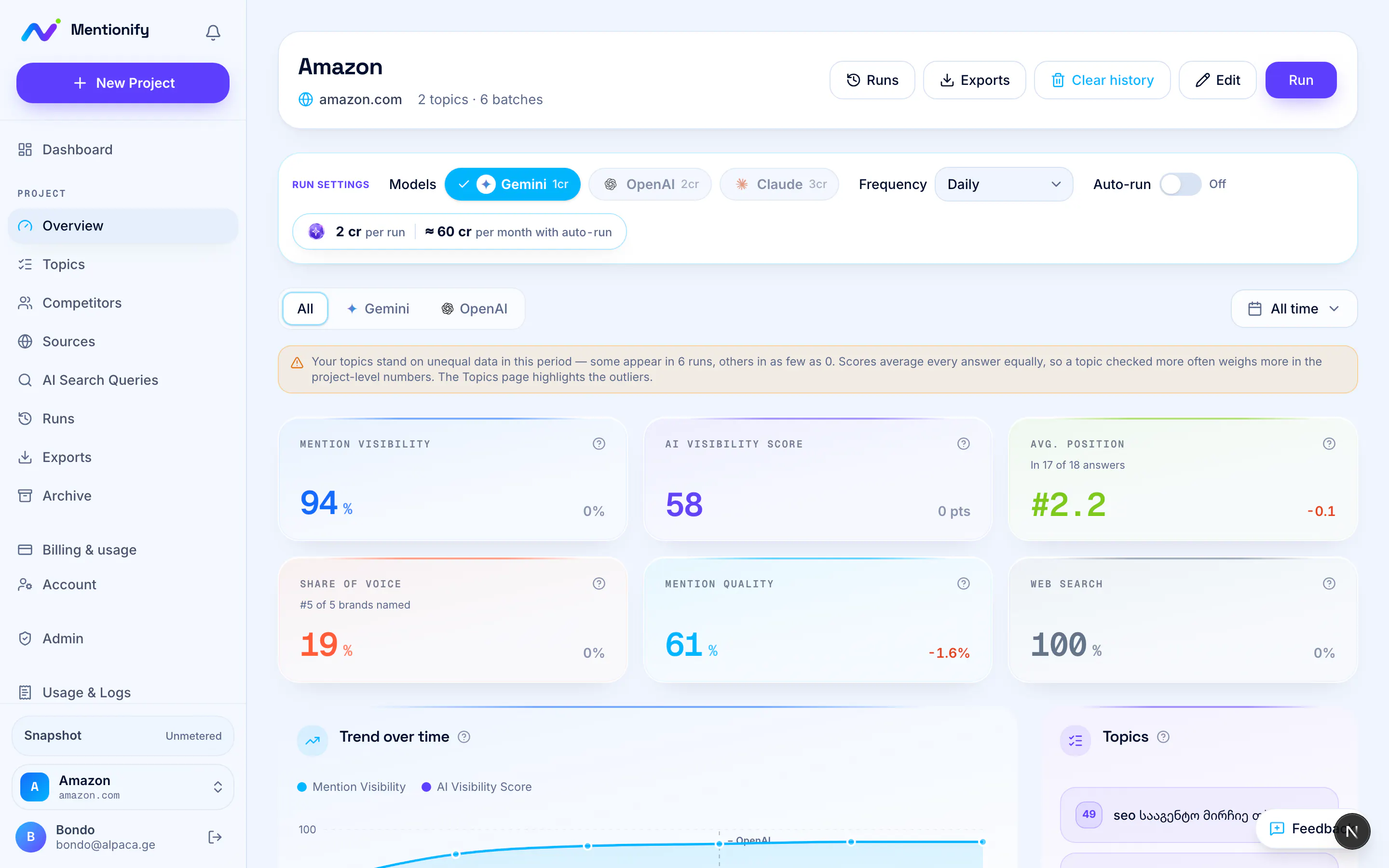Viewport: 1389px width, 868px height.
Task: Open help for AI Visibility Score card
Action: (x=964, y=444)
